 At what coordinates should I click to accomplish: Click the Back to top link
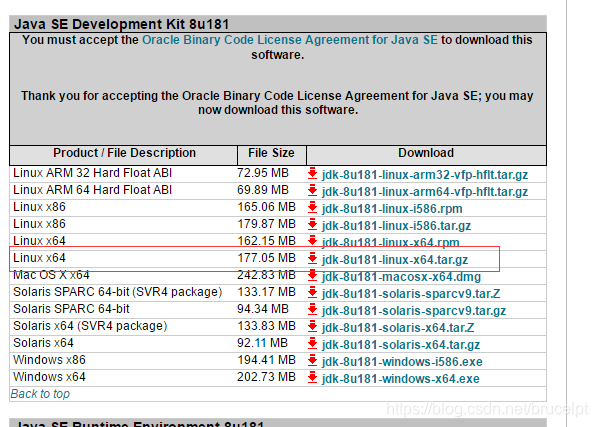pyautogui.click(x=40, y=393)
